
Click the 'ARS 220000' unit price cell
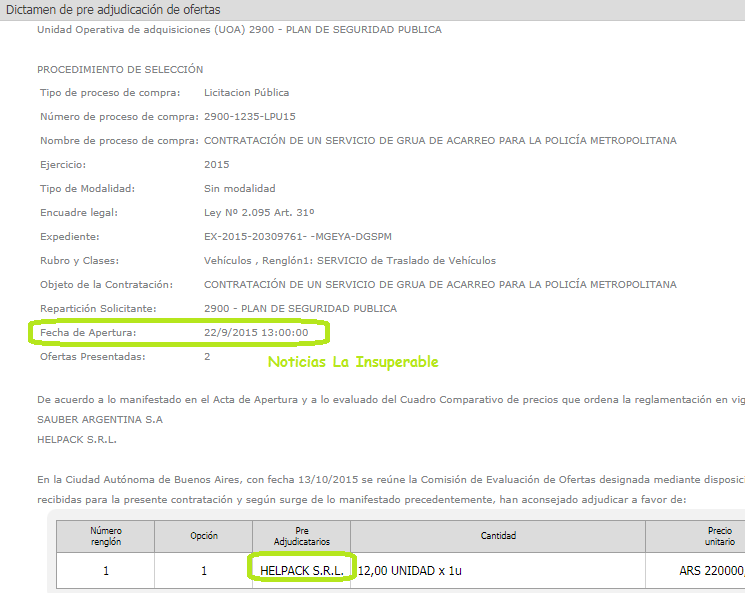tap(710, 570)
